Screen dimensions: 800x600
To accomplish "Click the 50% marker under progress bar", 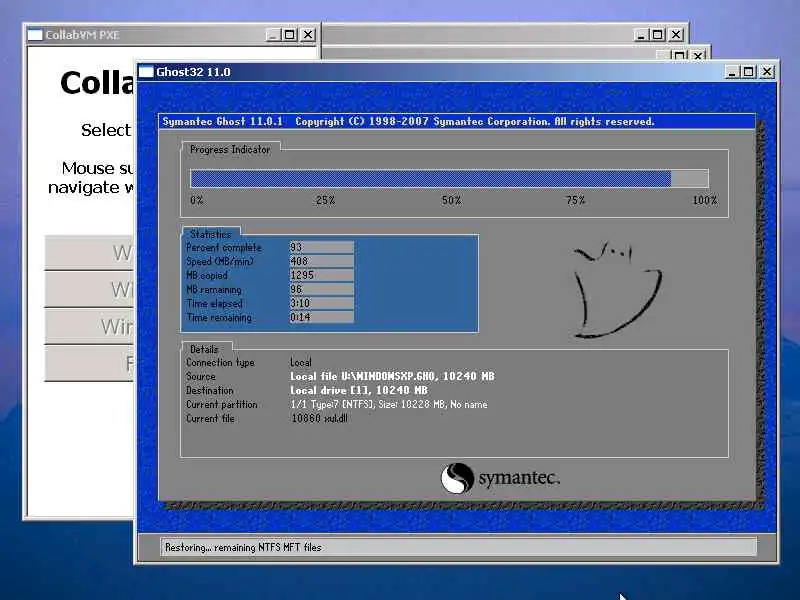I will click(452, 201).
